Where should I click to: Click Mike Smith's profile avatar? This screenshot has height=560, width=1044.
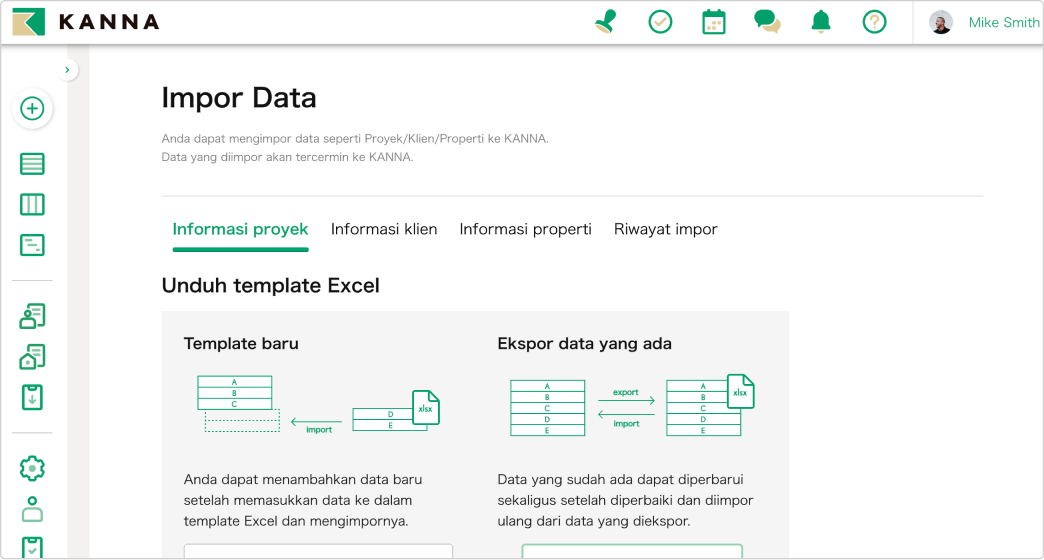tap(941, 23)
